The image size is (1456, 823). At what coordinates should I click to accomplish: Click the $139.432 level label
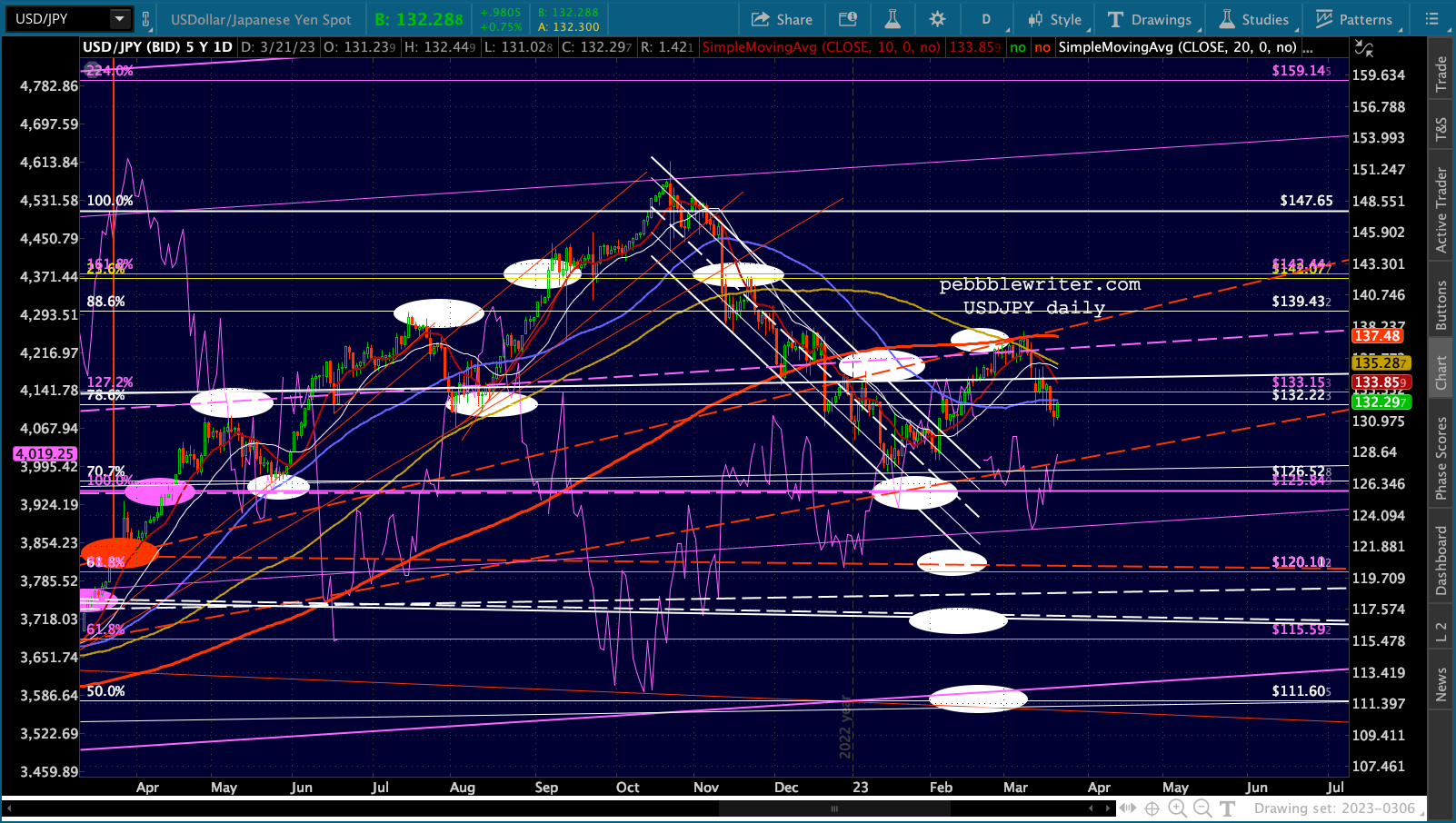(x=1301, y=302)
